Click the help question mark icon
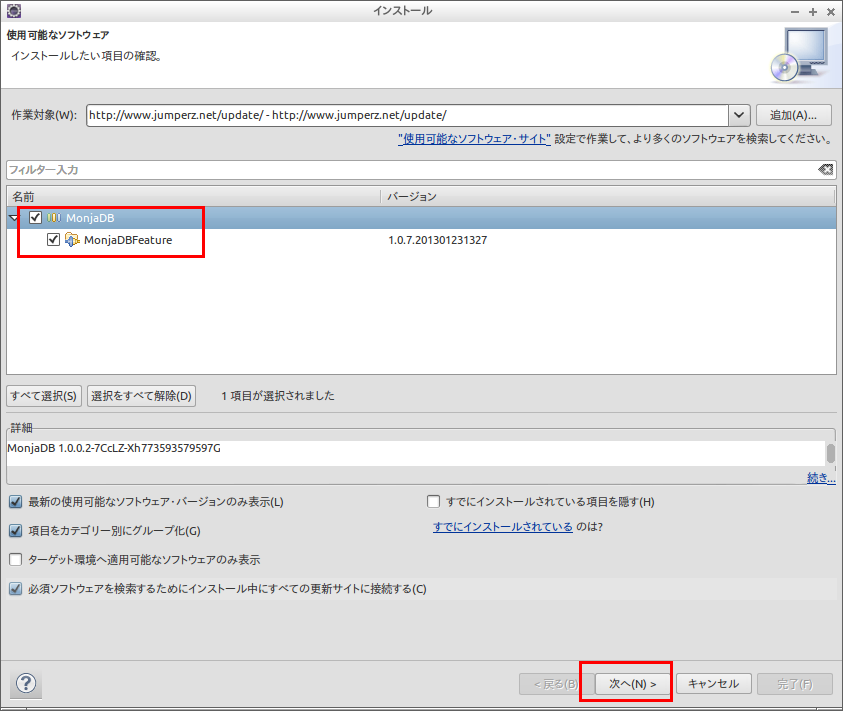Viewport: 843px width, 711px height. (26, 684)
